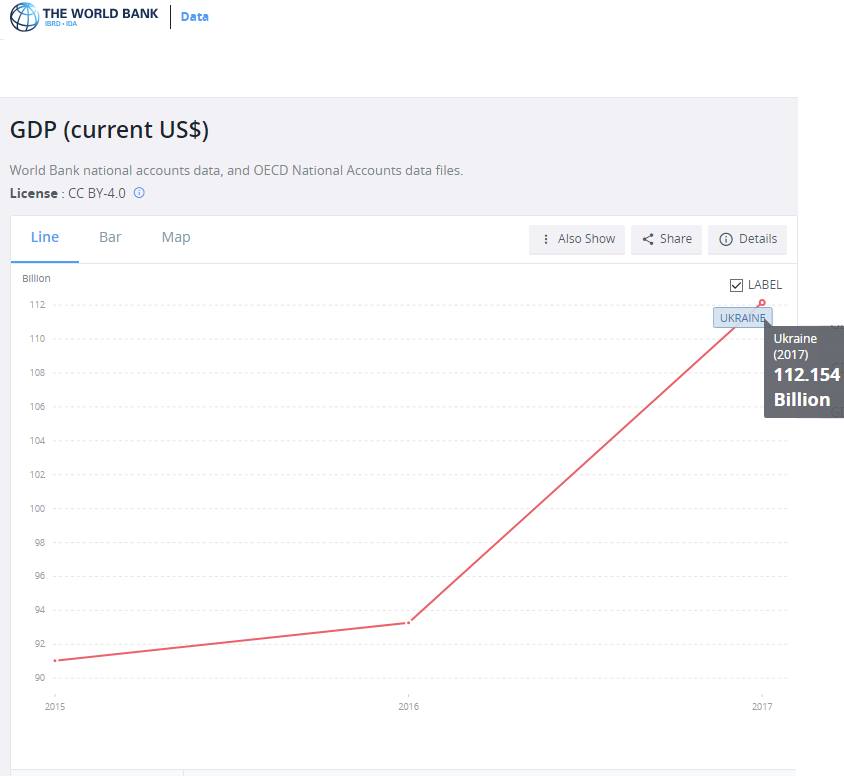Select the 2015 data point on line
This screenshot has width=844, height=776.
(x=55, y=660)
